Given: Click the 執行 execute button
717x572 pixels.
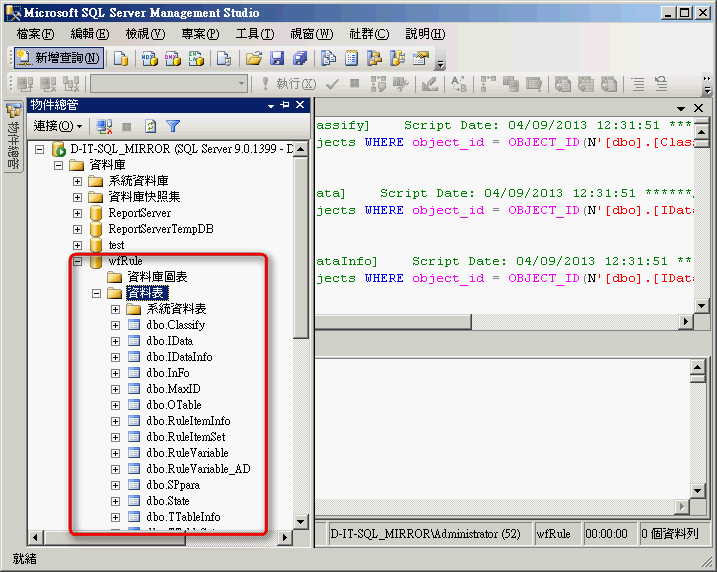Looking at the screenshot, I should pos(289,84).
